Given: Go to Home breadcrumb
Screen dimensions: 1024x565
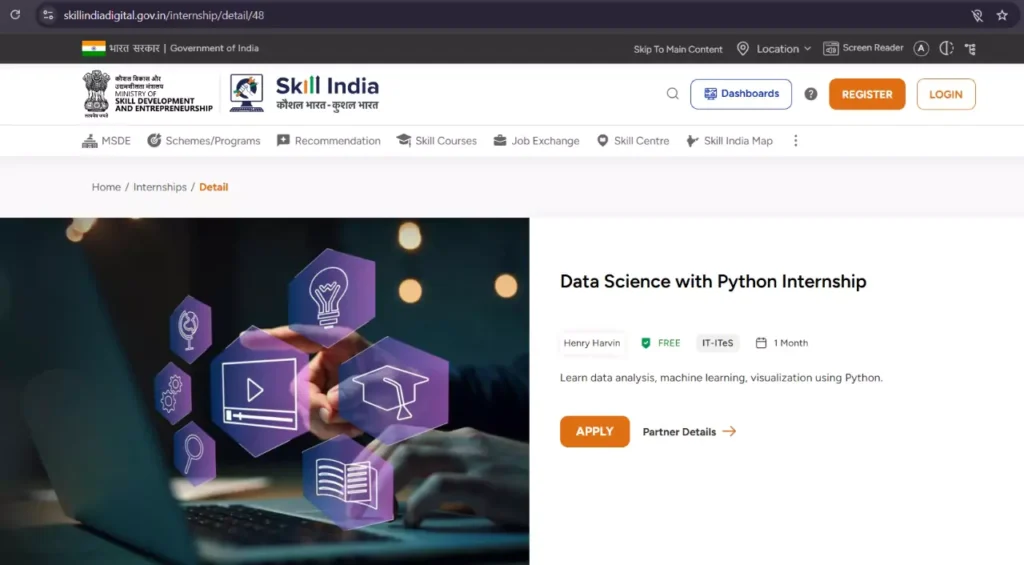Looking at the screenshot, I should tap(106, 187).
